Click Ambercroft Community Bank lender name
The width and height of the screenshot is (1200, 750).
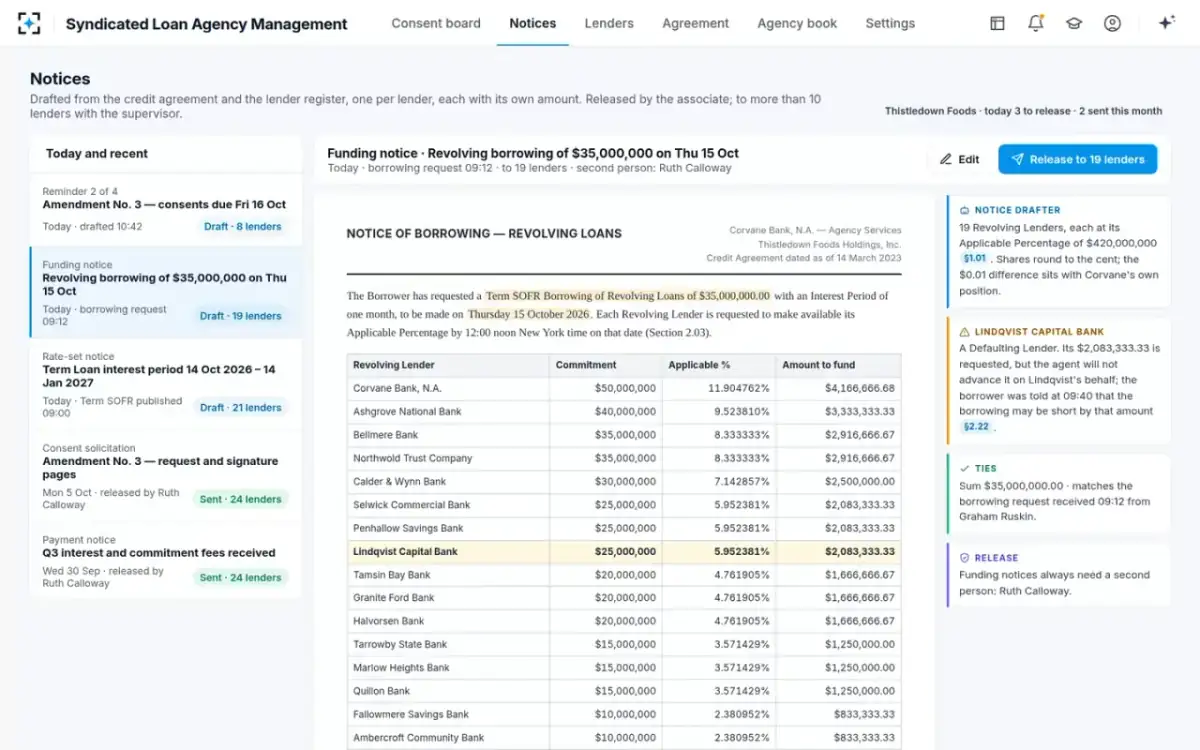tap(418, 738)
